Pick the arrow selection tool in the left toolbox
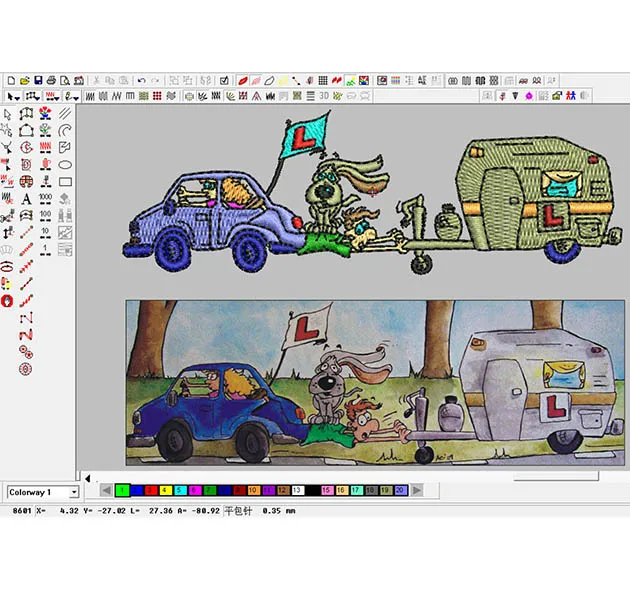Image resolution: width=630 pixels, height=591 pixels. tap(8, 114)
